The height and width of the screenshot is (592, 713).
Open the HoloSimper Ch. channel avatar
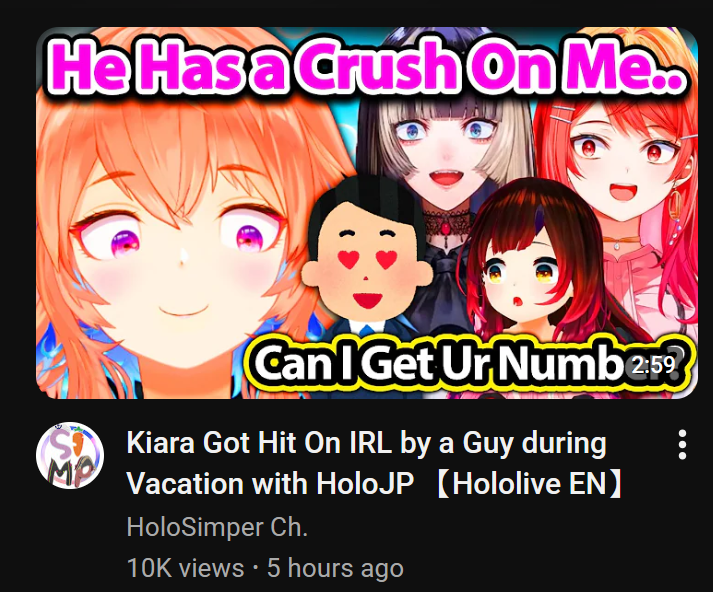point(70,456)
